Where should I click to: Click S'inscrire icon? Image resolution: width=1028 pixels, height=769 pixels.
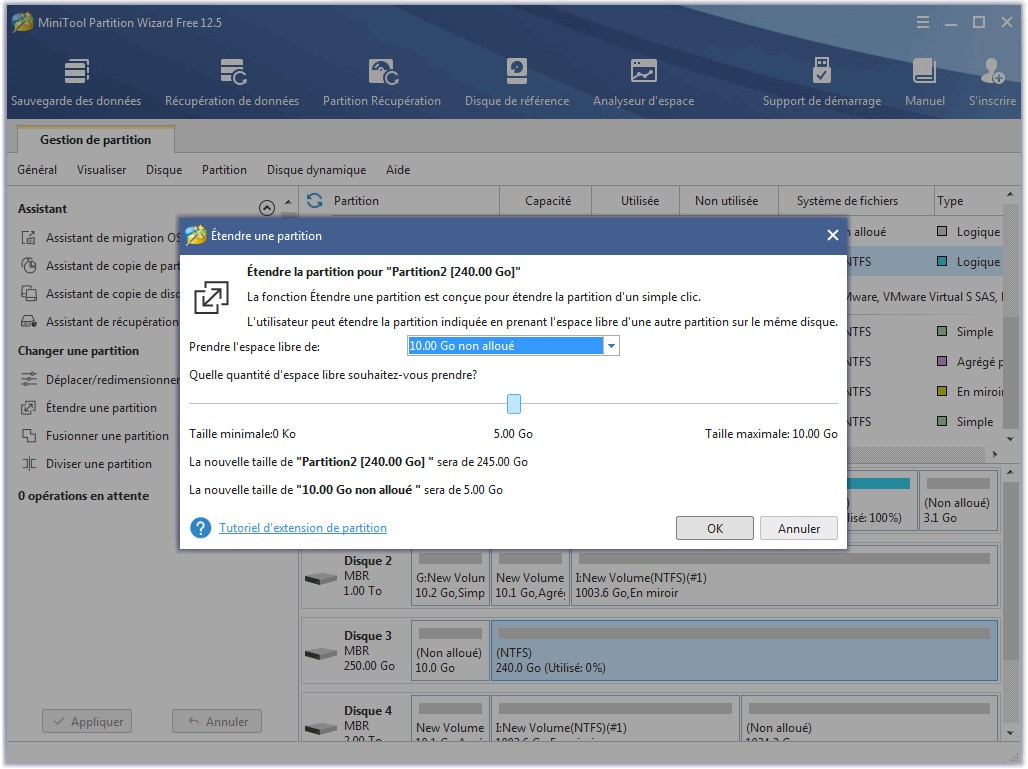click(993, 71)
